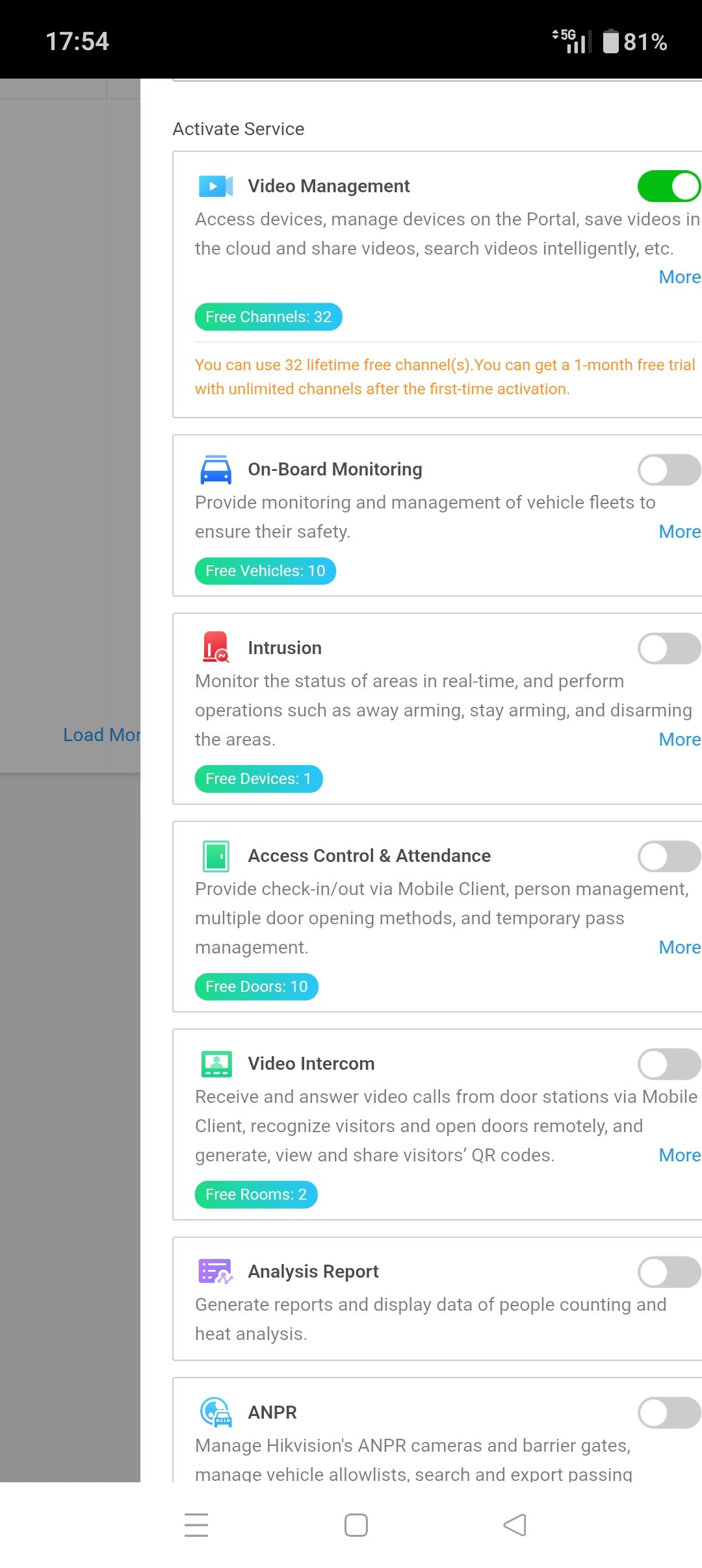
Task: Click the Video Intercom screen icon
Action: pos(216,1064)
